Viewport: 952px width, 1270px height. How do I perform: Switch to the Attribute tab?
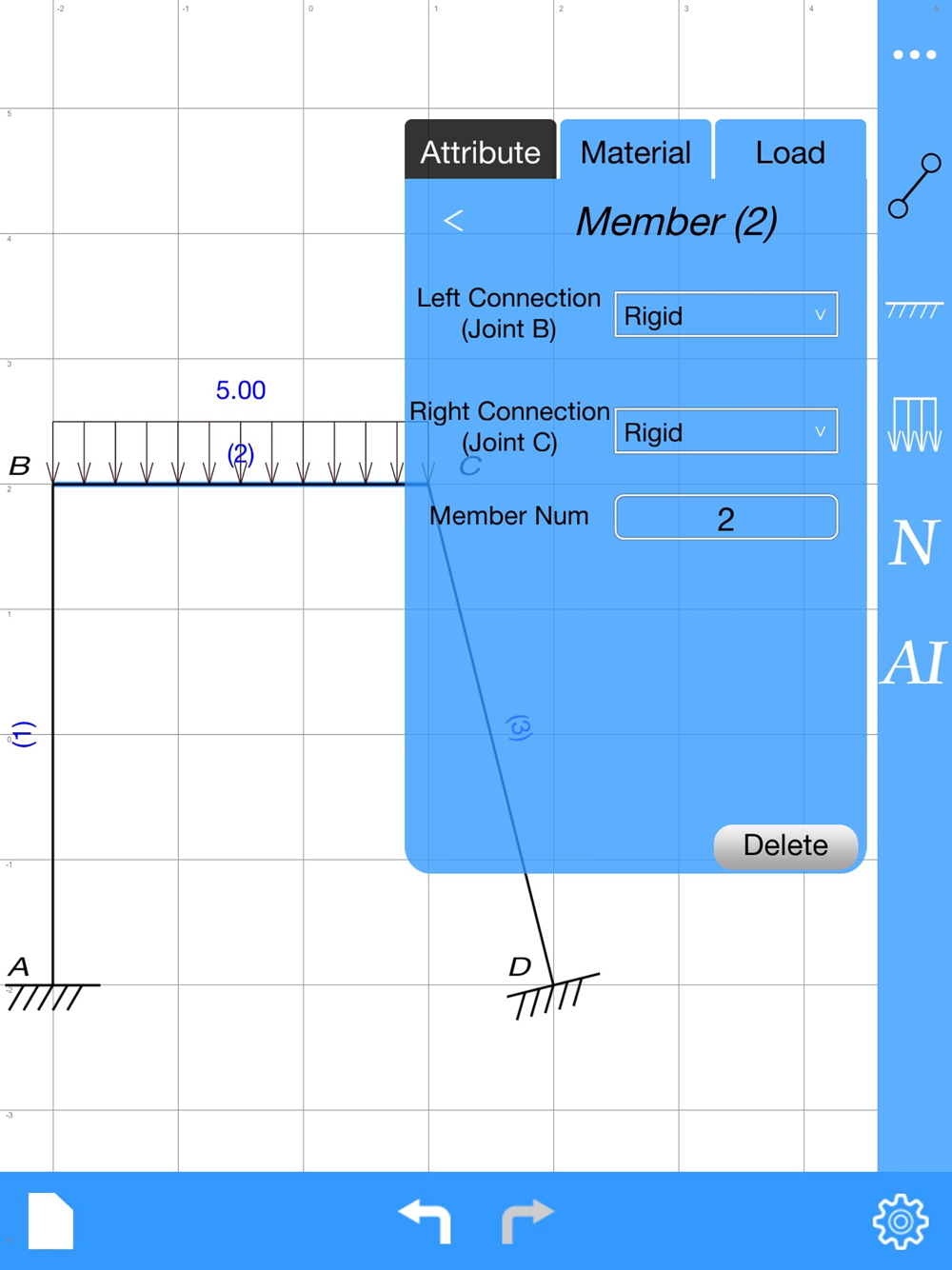pyautogui.click(x=480, y=150)
